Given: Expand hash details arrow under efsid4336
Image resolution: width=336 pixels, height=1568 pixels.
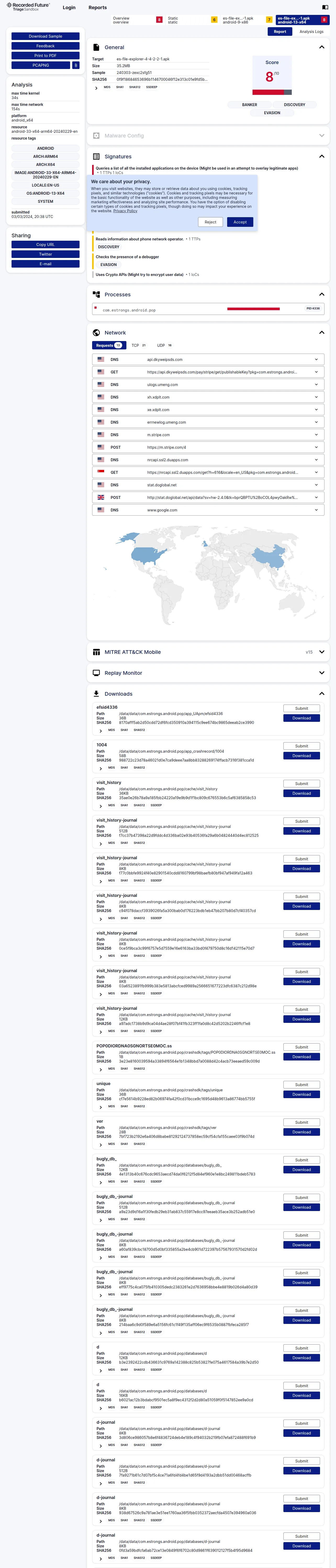Looking at the screenshot, I should click(x=101, y=730).
